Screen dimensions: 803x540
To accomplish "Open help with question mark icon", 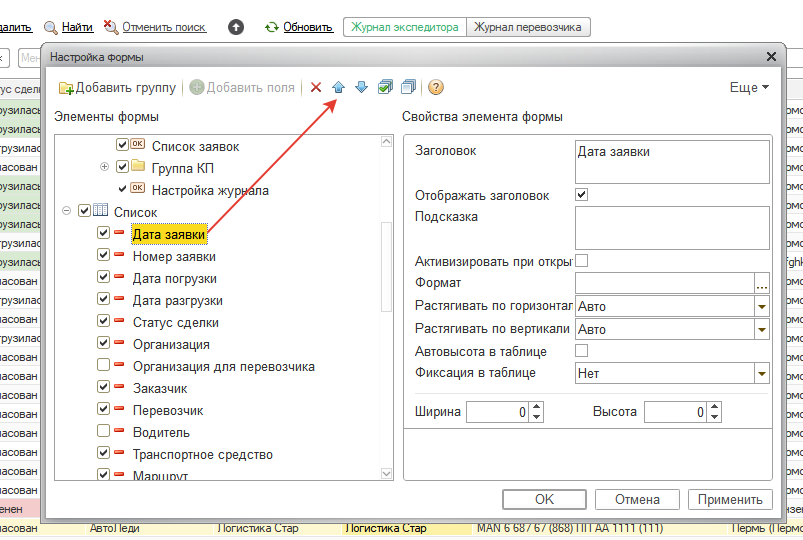I will (436, 87).
